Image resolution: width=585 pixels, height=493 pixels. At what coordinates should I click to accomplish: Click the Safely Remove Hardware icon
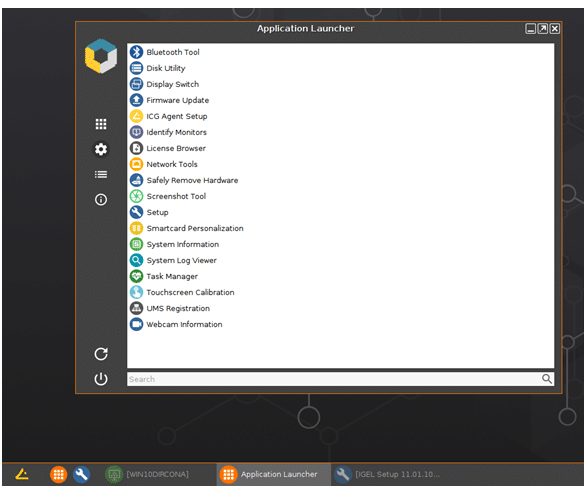(x=136, y=180)
